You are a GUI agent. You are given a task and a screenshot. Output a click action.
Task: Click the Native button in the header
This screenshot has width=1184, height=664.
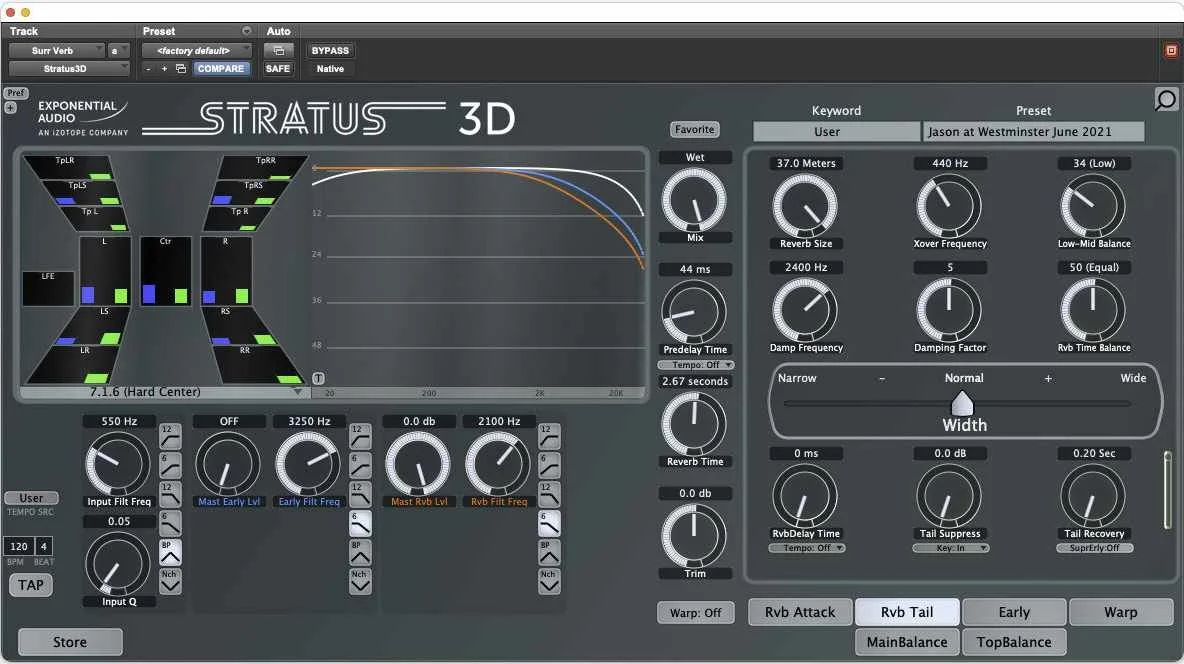click(x=330, y=69)
